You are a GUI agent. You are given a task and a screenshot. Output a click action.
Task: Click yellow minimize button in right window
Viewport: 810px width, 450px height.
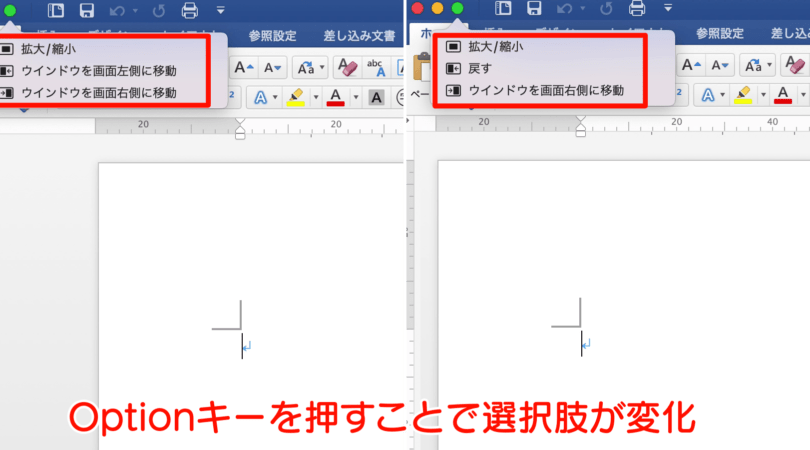(438, 8)
